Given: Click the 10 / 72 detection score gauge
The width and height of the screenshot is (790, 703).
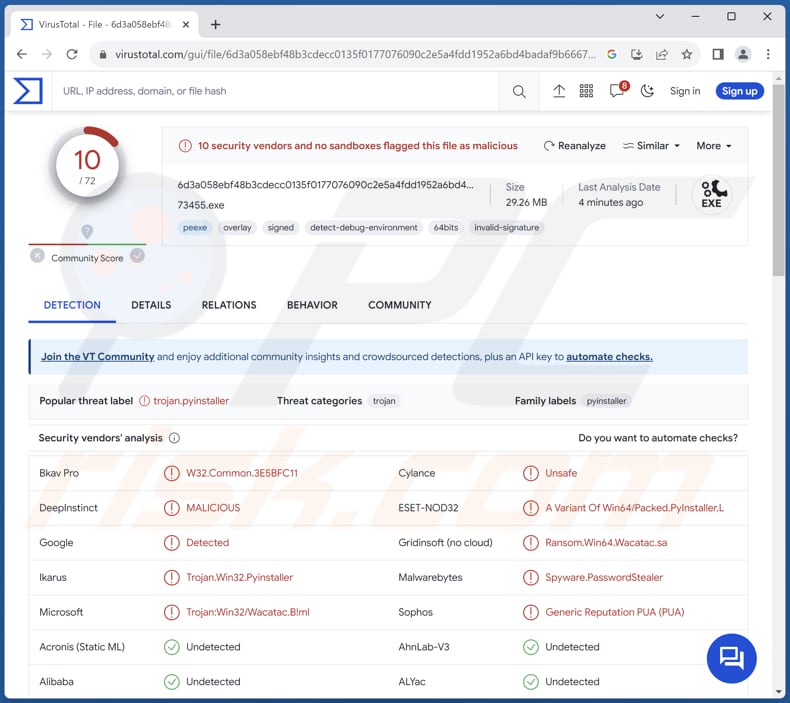Looking at the screenshot, I should click(87, 166).
